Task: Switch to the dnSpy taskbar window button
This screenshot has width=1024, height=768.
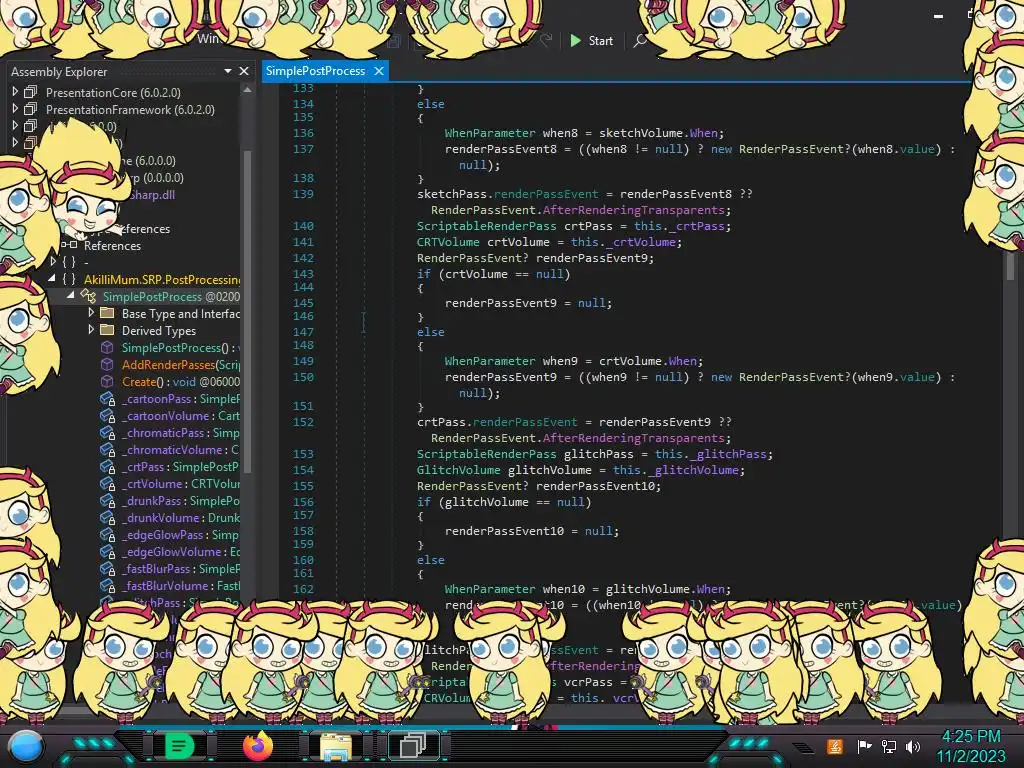Action: (x=413, y=745)
